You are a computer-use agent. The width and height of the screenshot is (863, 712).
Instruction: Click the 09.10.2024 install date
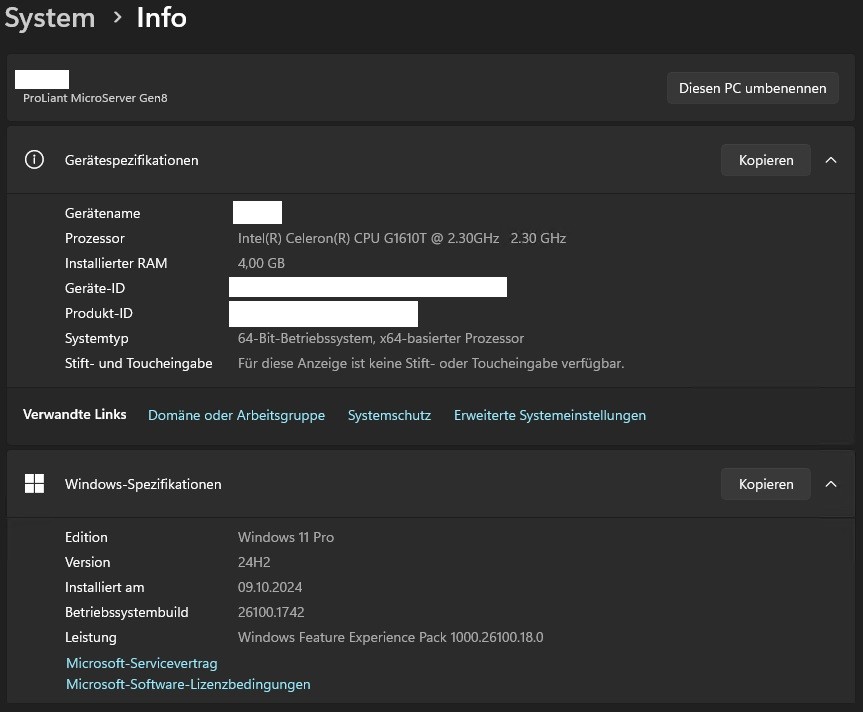[270, 588]
